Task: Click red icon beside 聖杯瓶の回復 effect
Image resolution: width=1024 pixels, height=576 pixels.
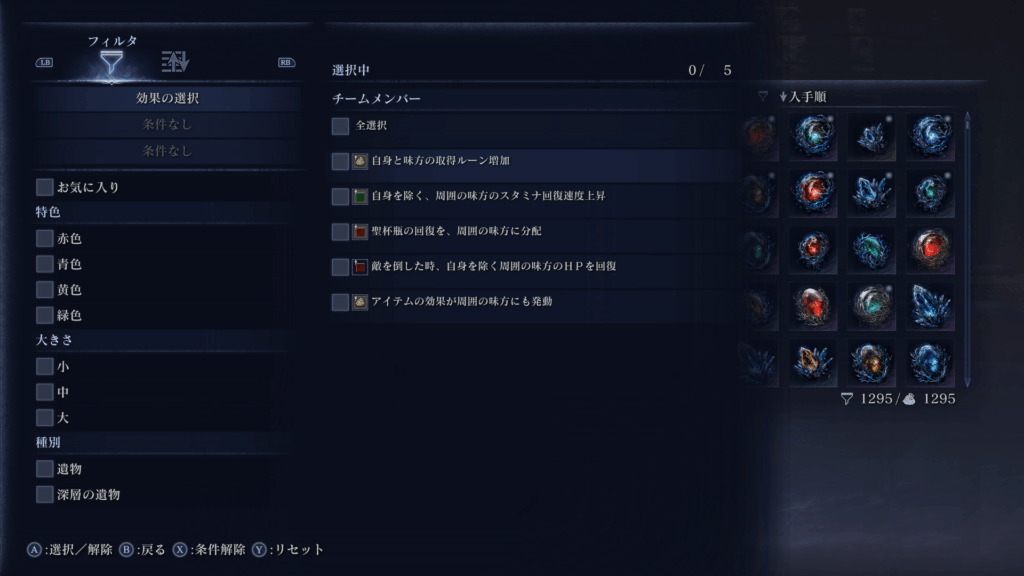Action: [x=360, y=231]
